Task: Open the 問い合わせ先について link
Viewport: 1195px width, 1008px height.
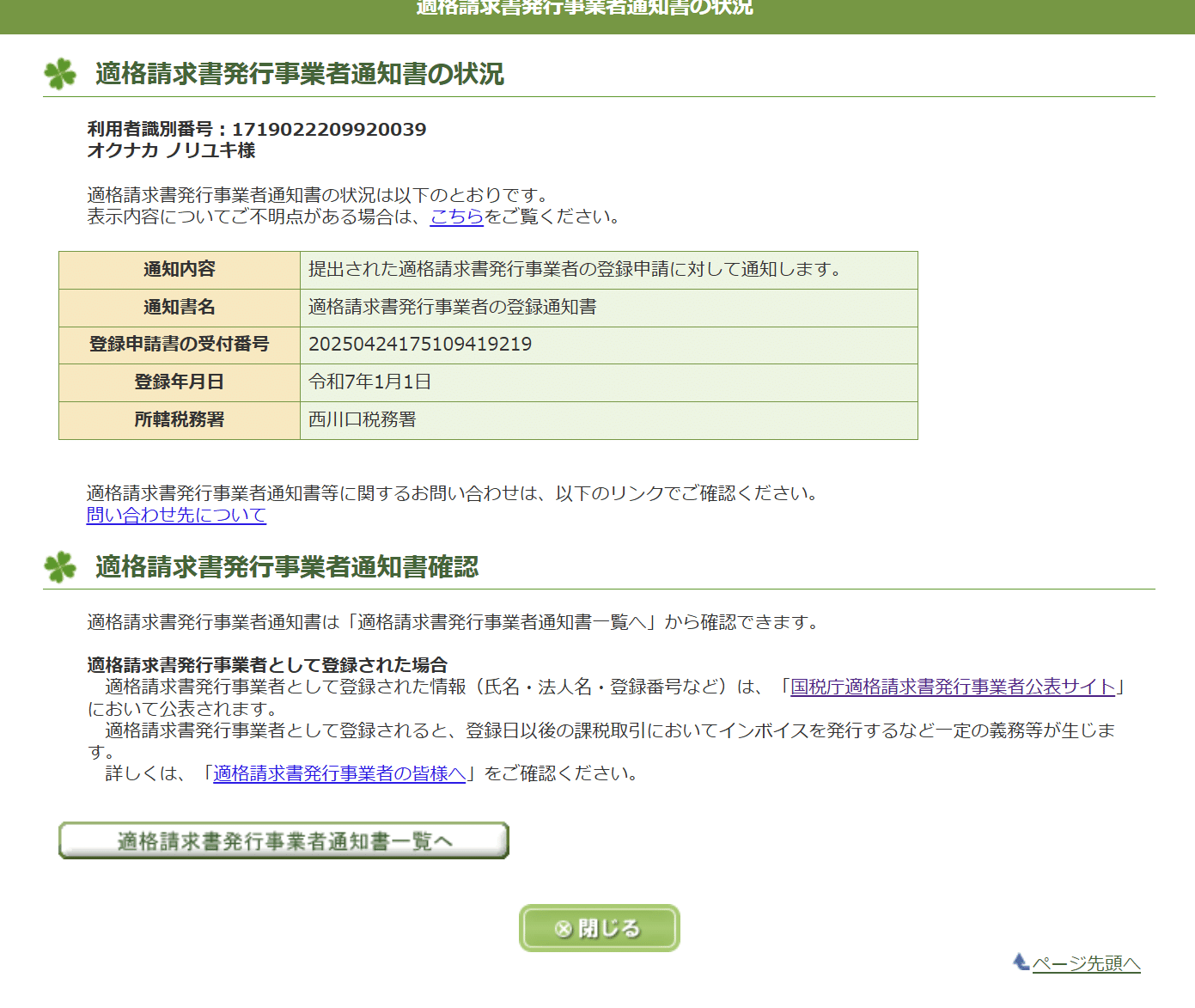Action: (x=176, y=515)
